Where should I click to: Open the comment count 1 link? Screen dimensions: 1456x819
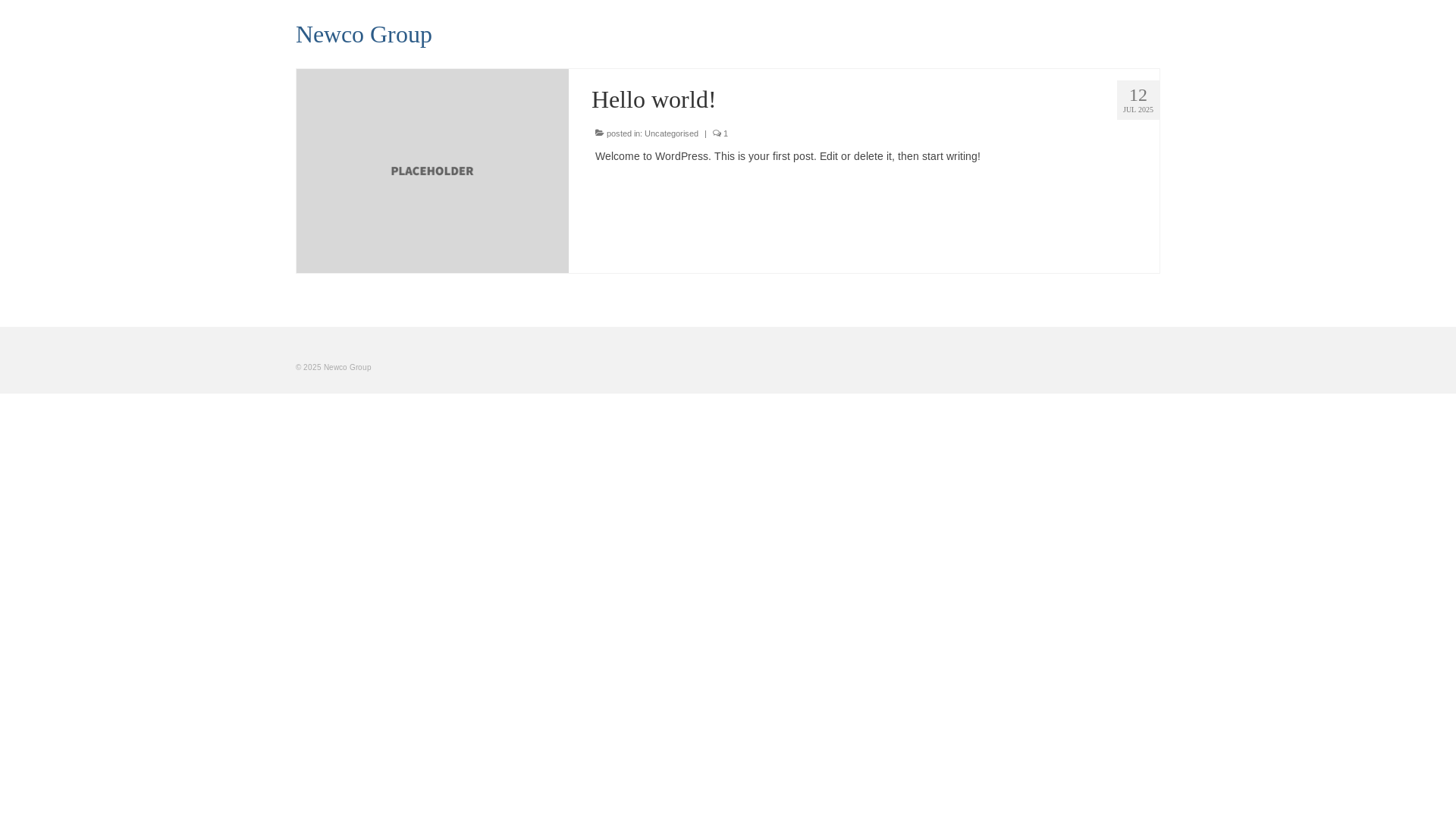726,133
